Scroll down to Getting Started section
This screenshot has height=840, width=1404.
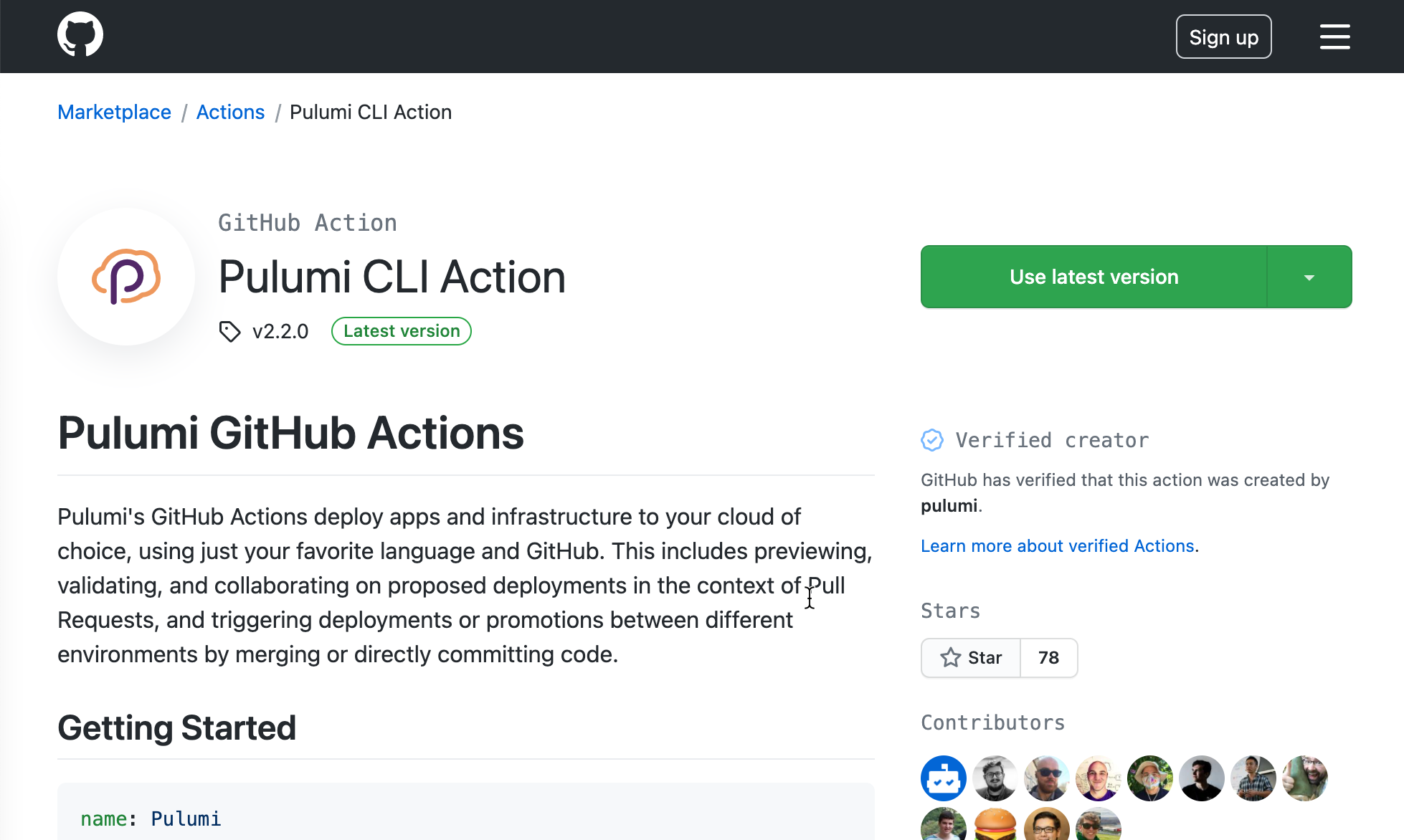[x=177, y=727]
